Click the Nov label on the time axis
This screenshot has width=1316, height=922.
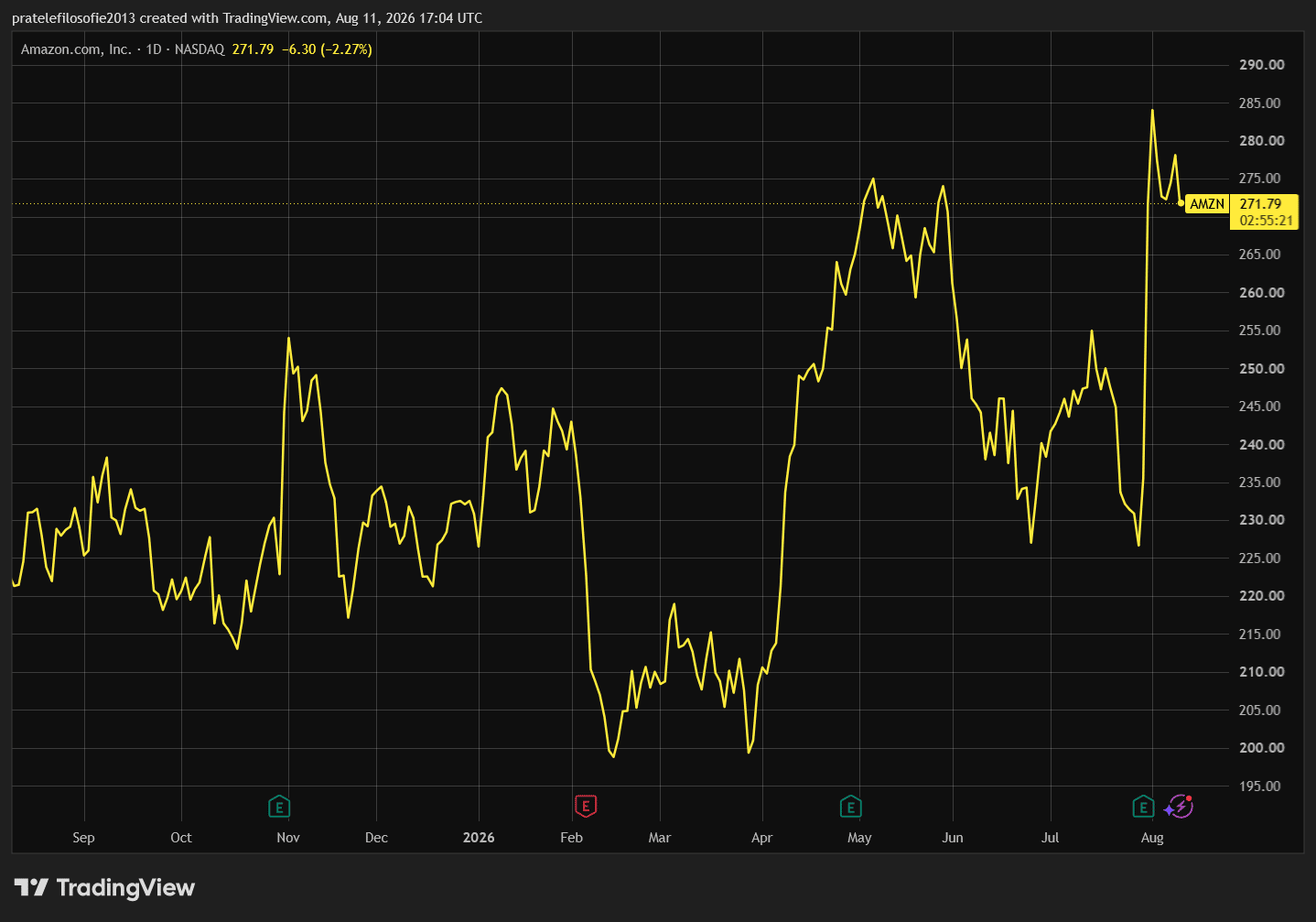[288, 838]
